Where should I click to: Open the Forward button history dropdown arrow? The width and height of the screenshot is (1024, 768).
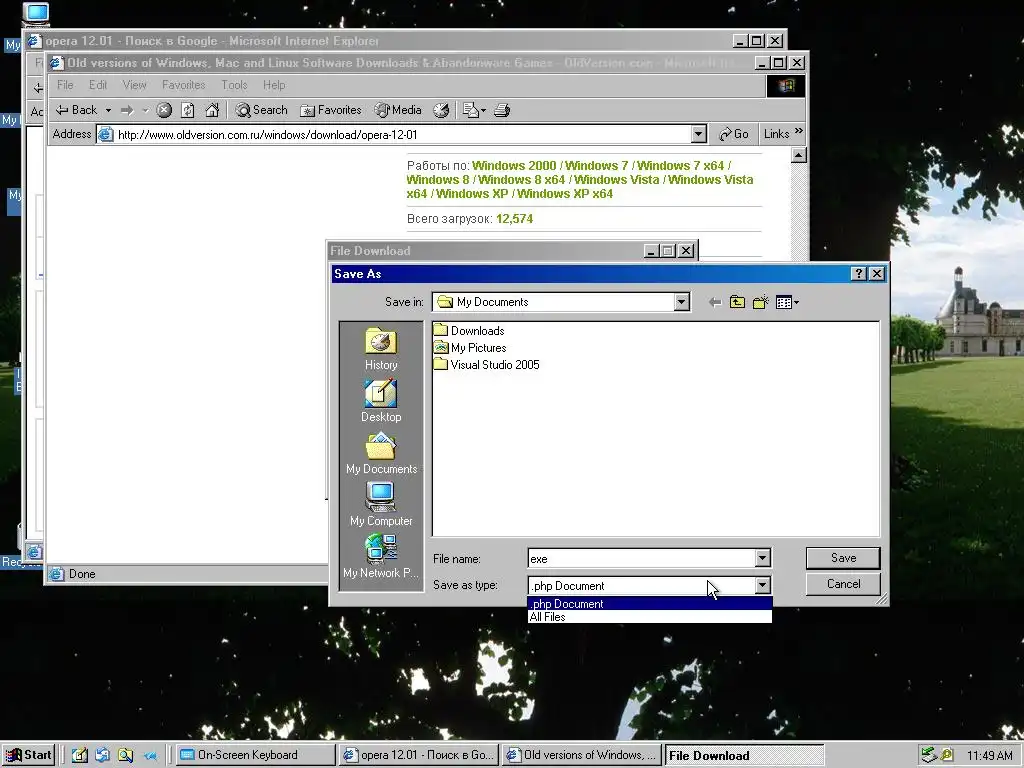pos(145,110)
